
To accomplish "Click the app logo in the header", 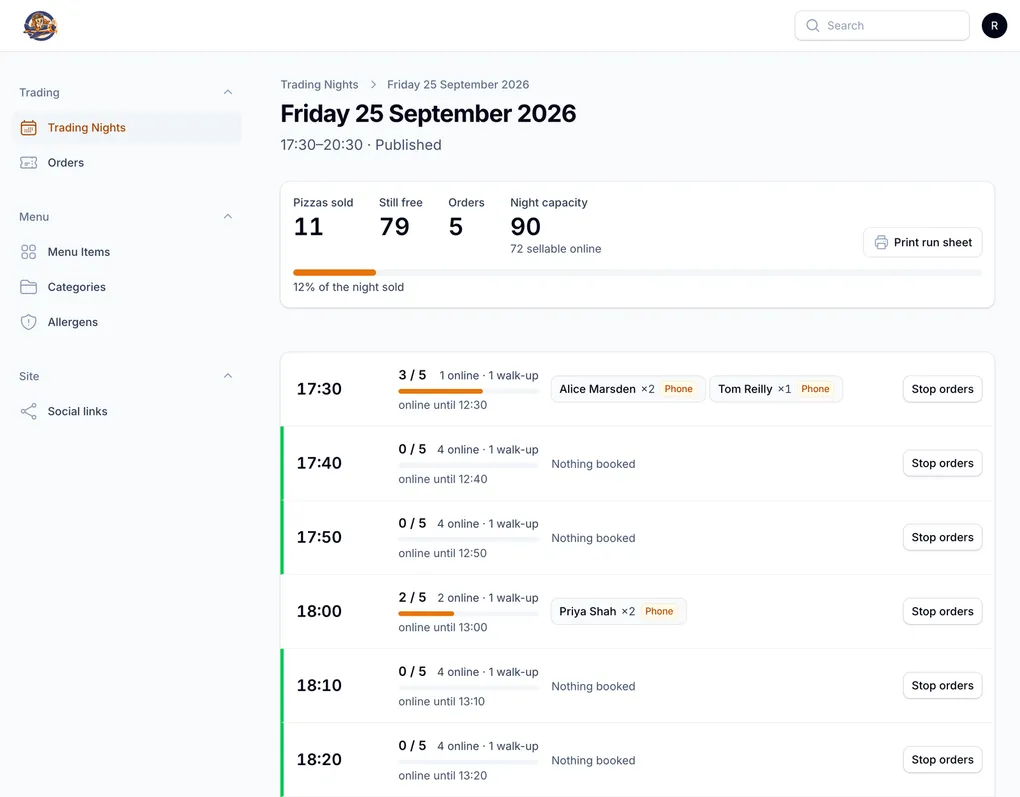I will click(x=40, y=26).
